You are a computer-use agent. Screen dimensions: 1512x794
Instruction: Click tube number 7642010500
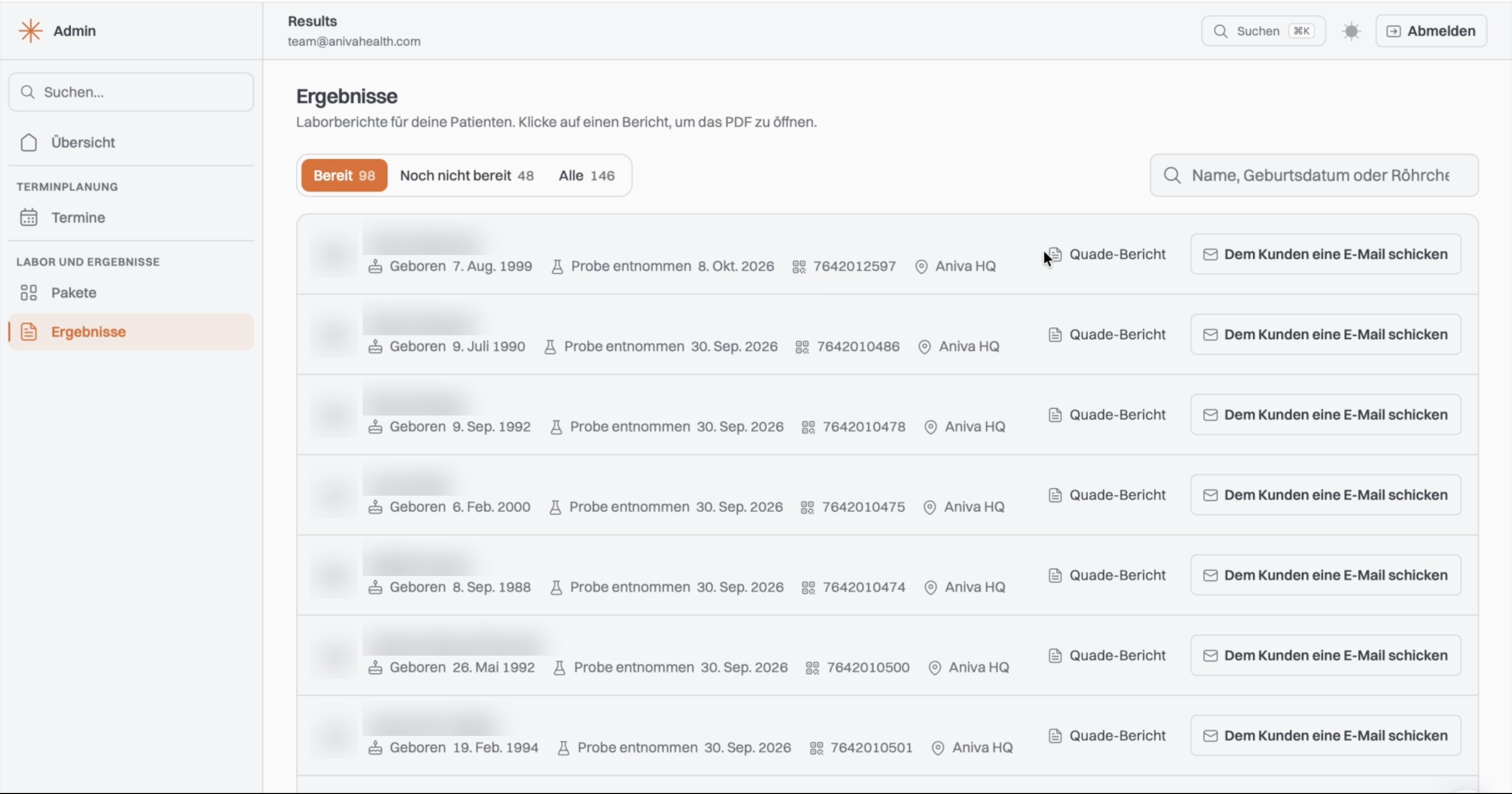(x=868, y=668)
